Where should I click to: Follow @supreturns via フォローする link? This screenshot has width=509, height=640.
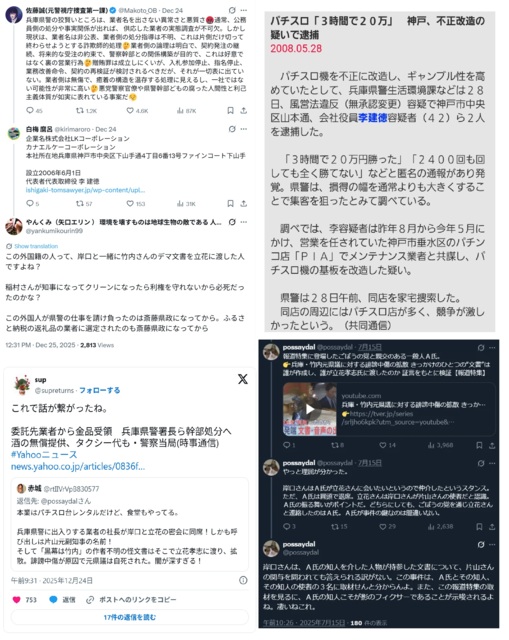[100, 390]
